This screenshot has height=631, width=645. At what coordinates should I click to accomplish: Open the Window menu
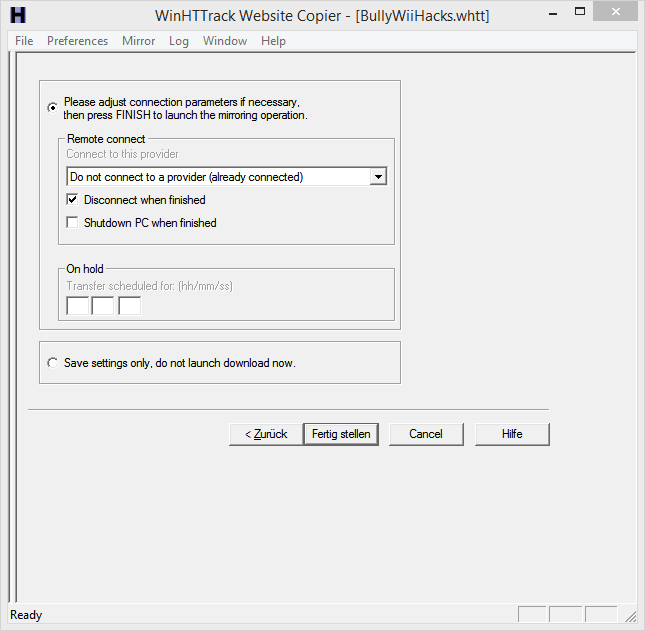click(x=225, y=41)
